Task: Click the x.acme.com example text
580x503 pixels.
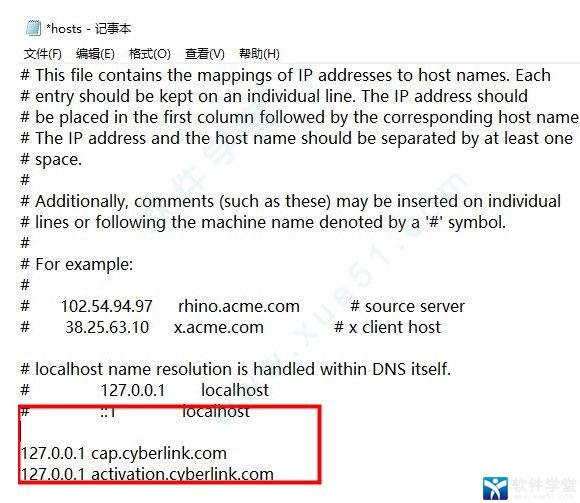Action: 219,327
